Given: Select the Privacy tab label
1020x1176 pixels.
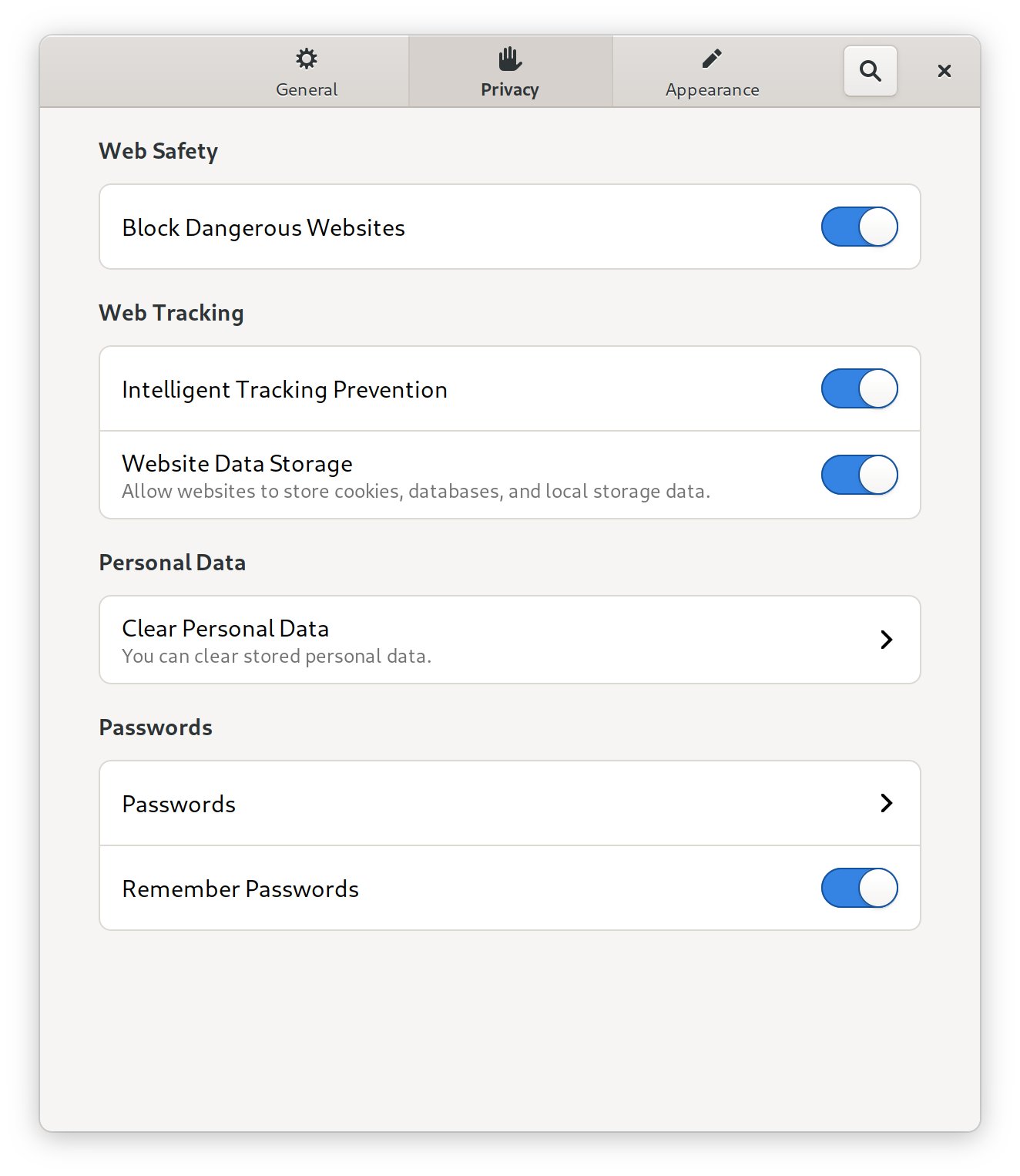Looking at the screenshot, I should [510, 89].
